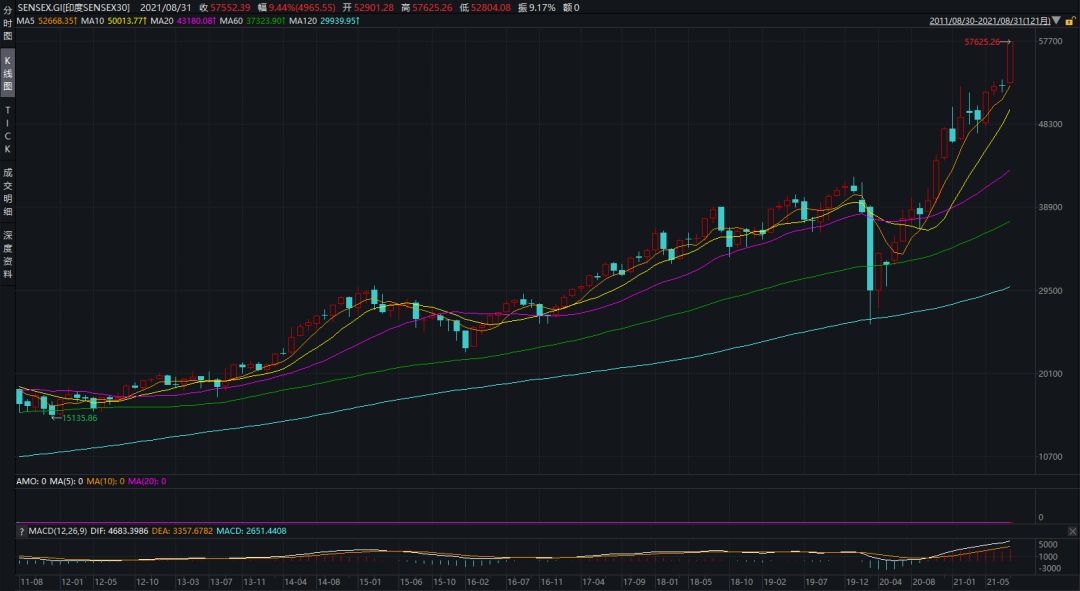The width and height of the screenshot is (1080, 591).
Task: Click the red 57625.26 high marker on chart
Action: [x=982, y=42]
